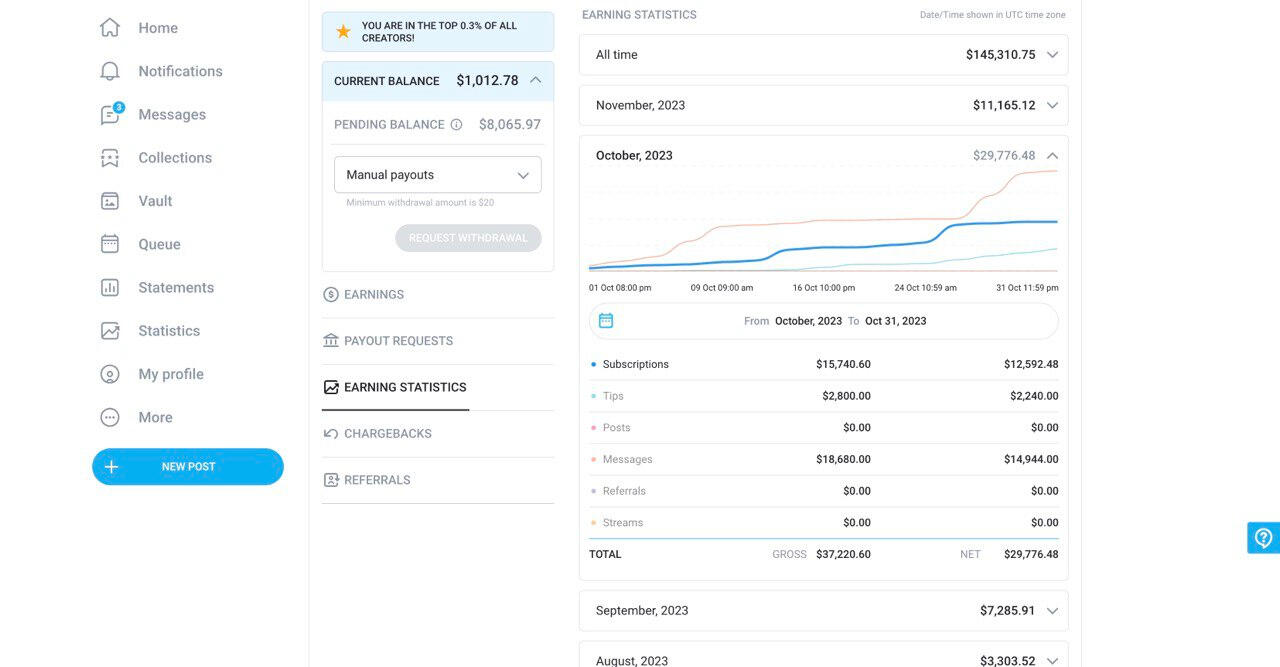
Task: Click the October date range field
Action: tap(835, 321)
